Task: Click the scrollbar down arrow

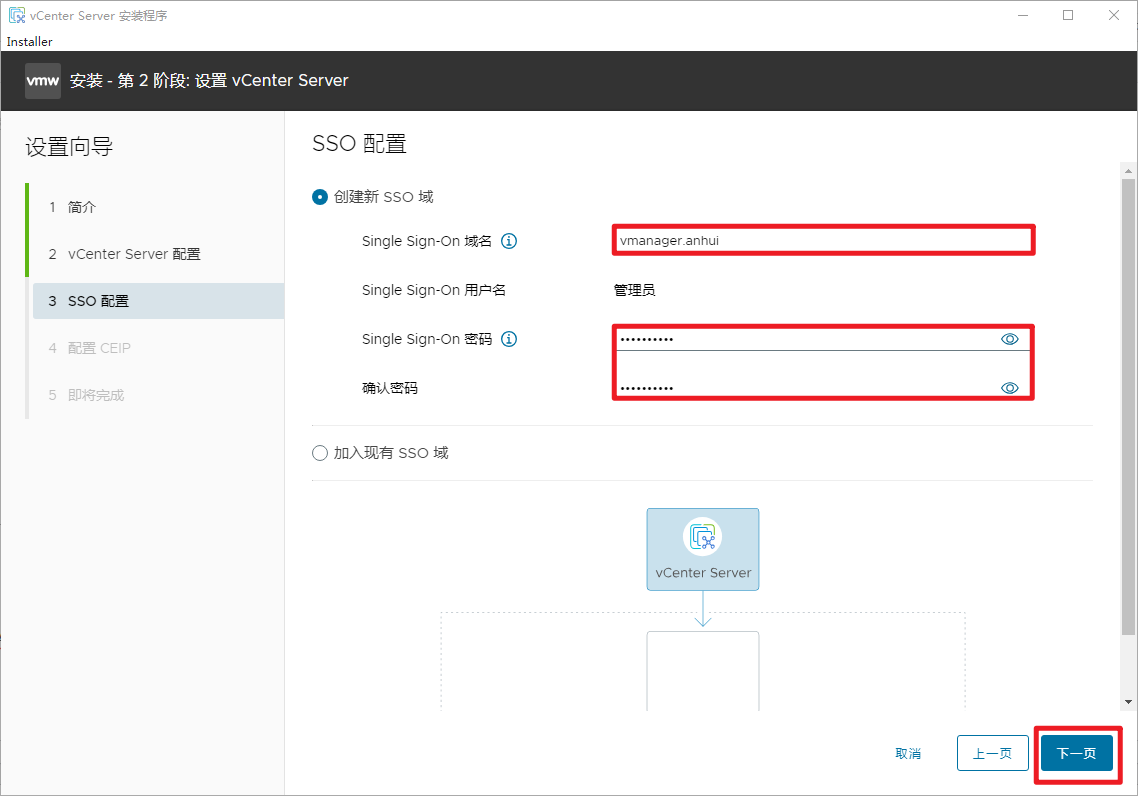Action: pyautogui.click(x=1128, y=702)
